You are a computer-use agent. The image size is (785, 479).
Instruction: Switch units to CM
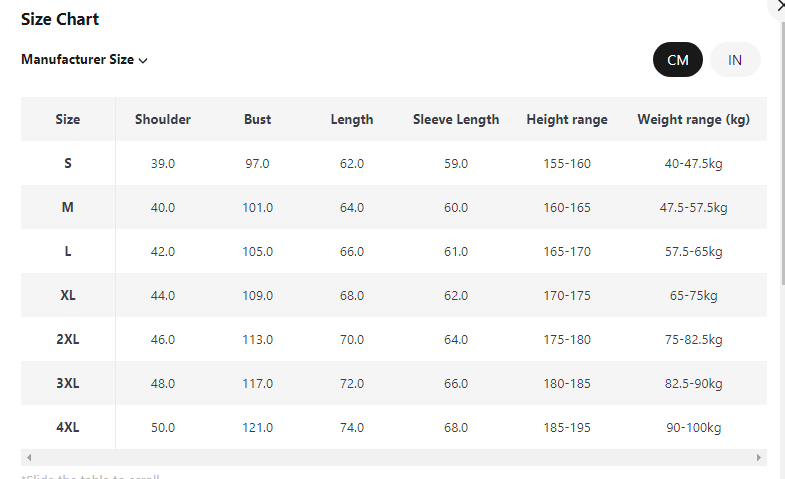[x=678, y=60]
